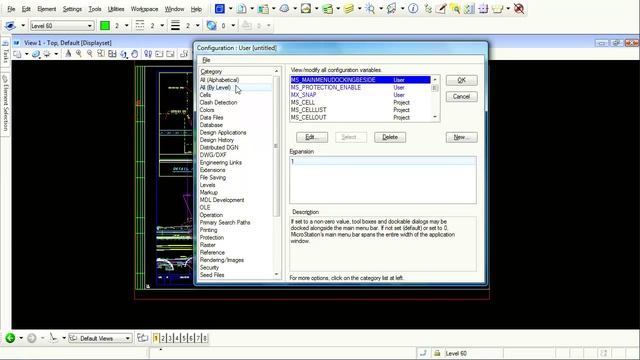
Task: Open the element transparency dropdown showing 0
Action: pos(233,26)
